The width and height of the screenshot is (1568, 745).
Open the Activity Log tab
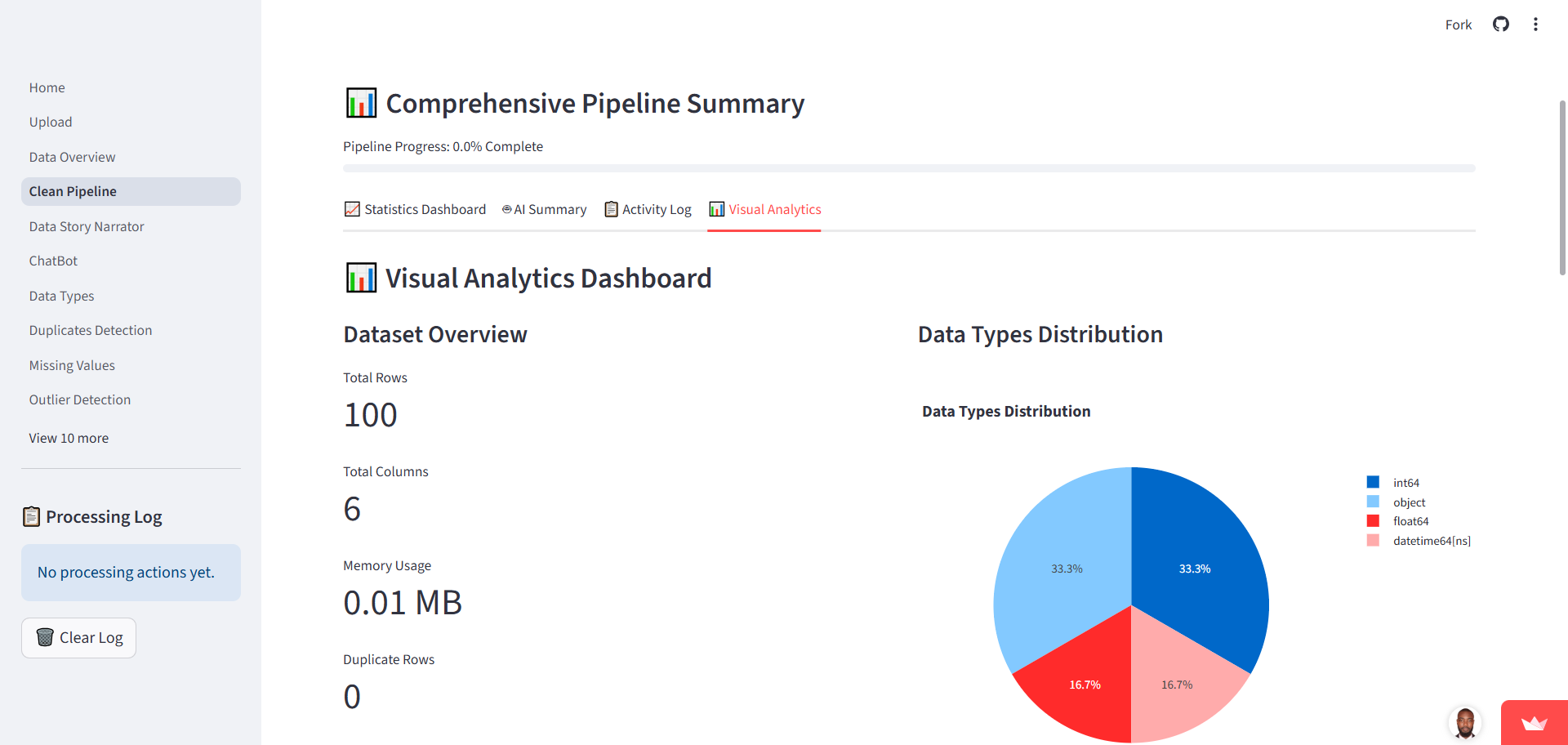click(x=656, y=209)
